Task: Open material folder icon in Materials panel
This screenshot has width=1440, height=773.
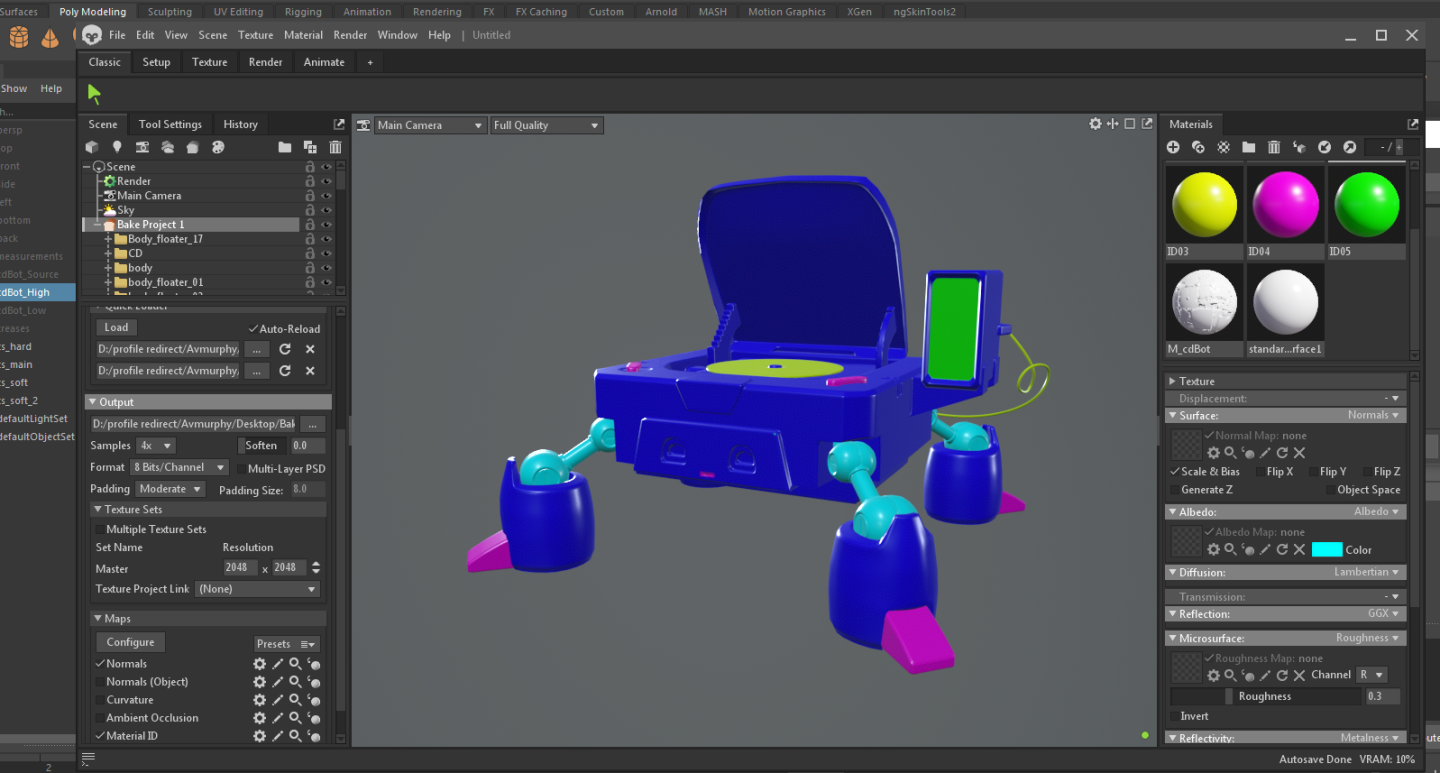Action: pos(1248,147)
